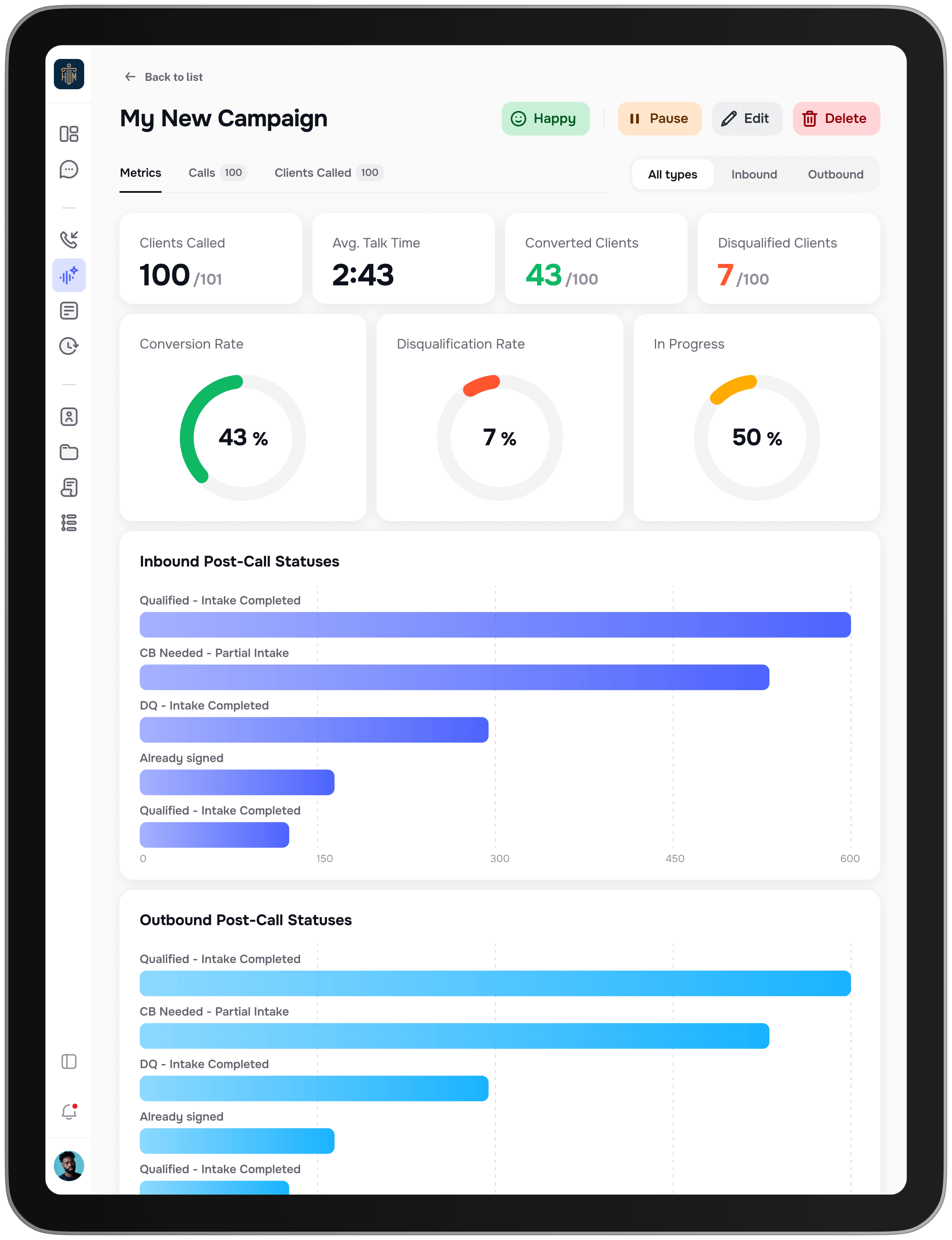Click the Conversion Rate 43% progress ring
Image resolution: width=952 pixels, height=1240 pixels.
coord(242,437)
